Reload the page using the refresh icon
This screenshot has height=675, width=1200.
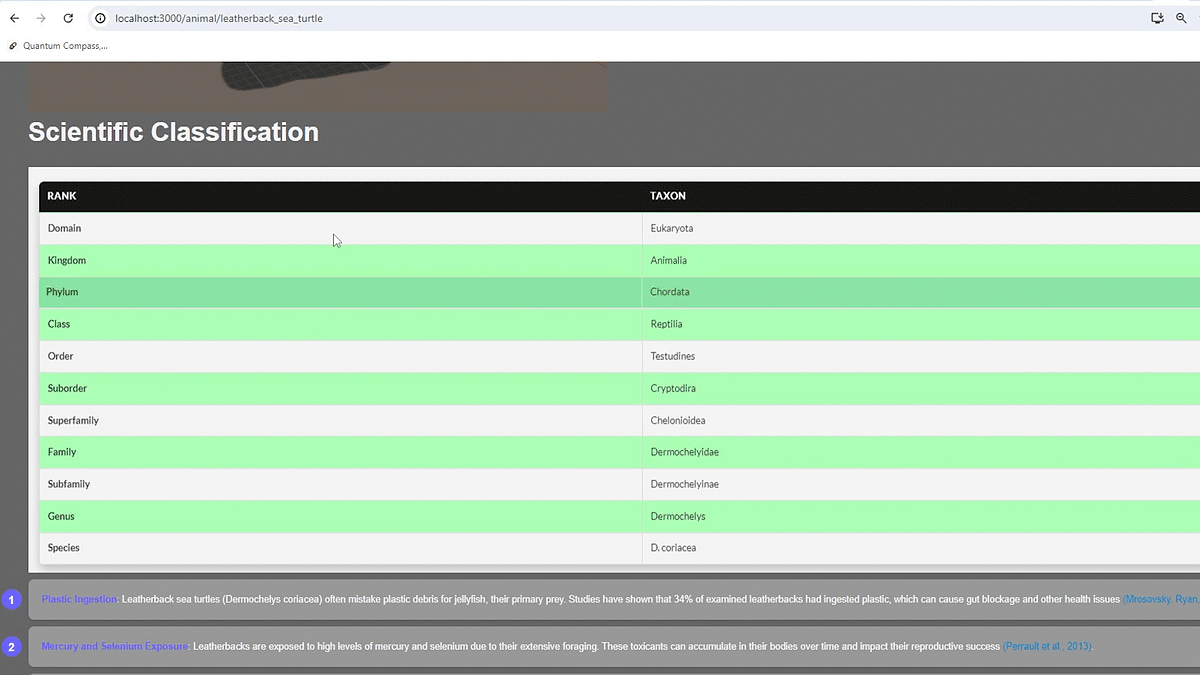tap(67, 17)
